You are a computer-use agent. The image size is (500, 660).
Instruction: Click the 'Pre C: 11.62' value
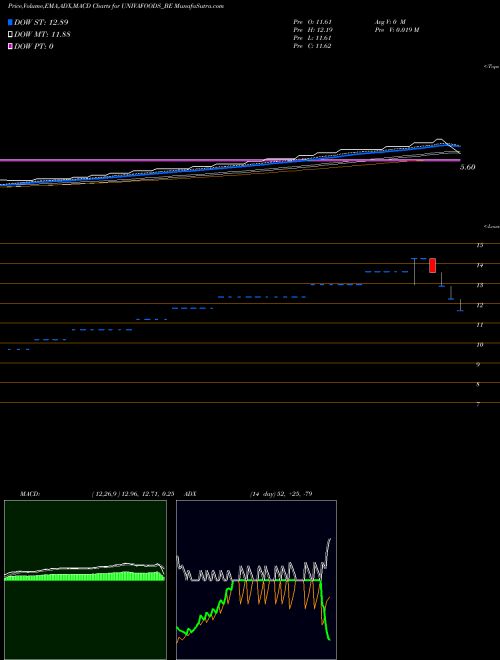313,46
